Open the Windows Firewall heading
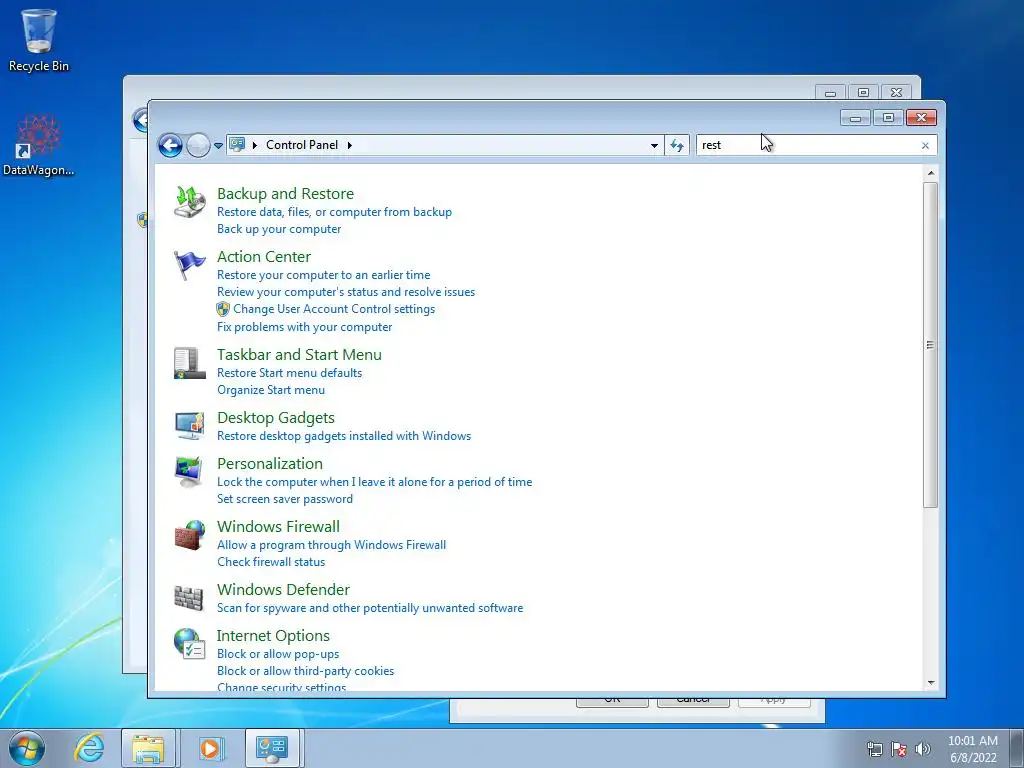 tap(278, 526)
